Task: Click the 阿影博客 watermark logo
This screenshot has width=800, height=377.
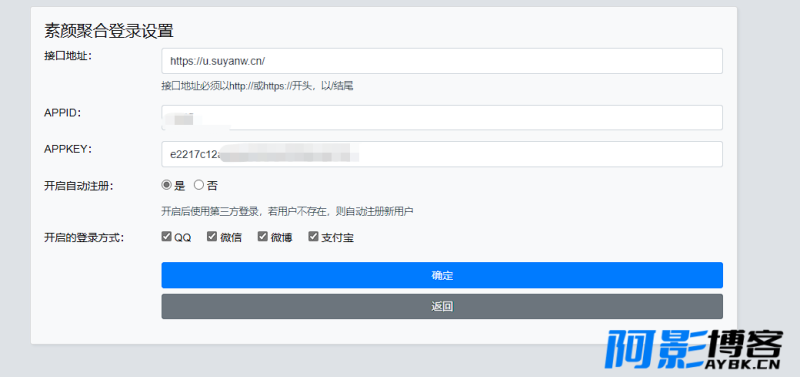Action: click(693, 350)
